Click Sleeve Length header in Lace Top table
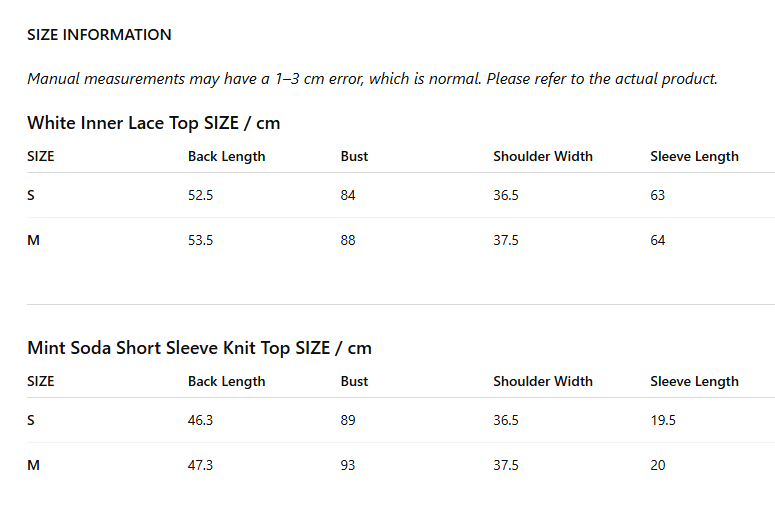This screenshot has height=516, width=775. coord(694,156)
